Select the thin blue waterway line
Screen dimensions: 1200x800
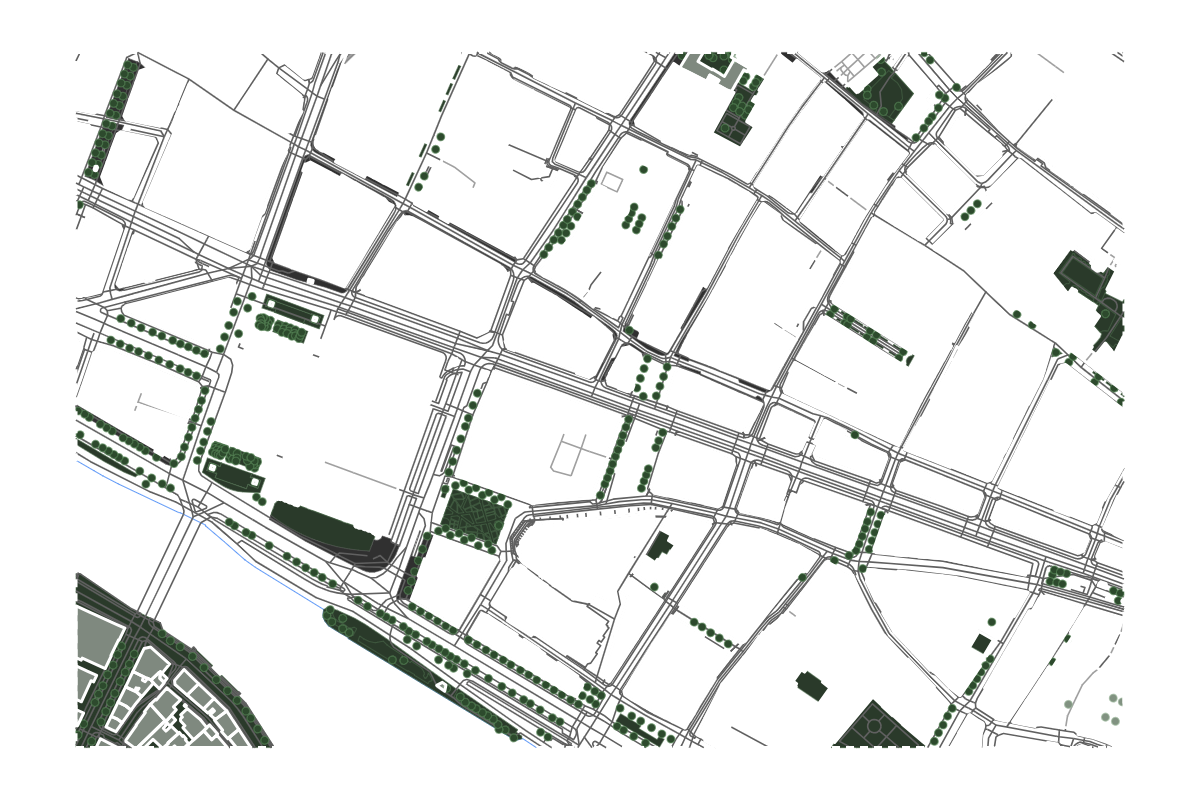coord(305,600)
